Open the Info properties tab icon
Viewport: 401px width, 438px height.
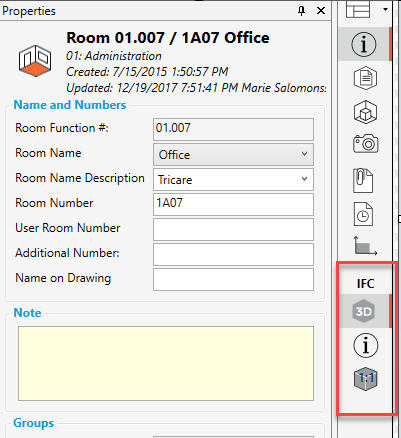[x=364, y=44]
